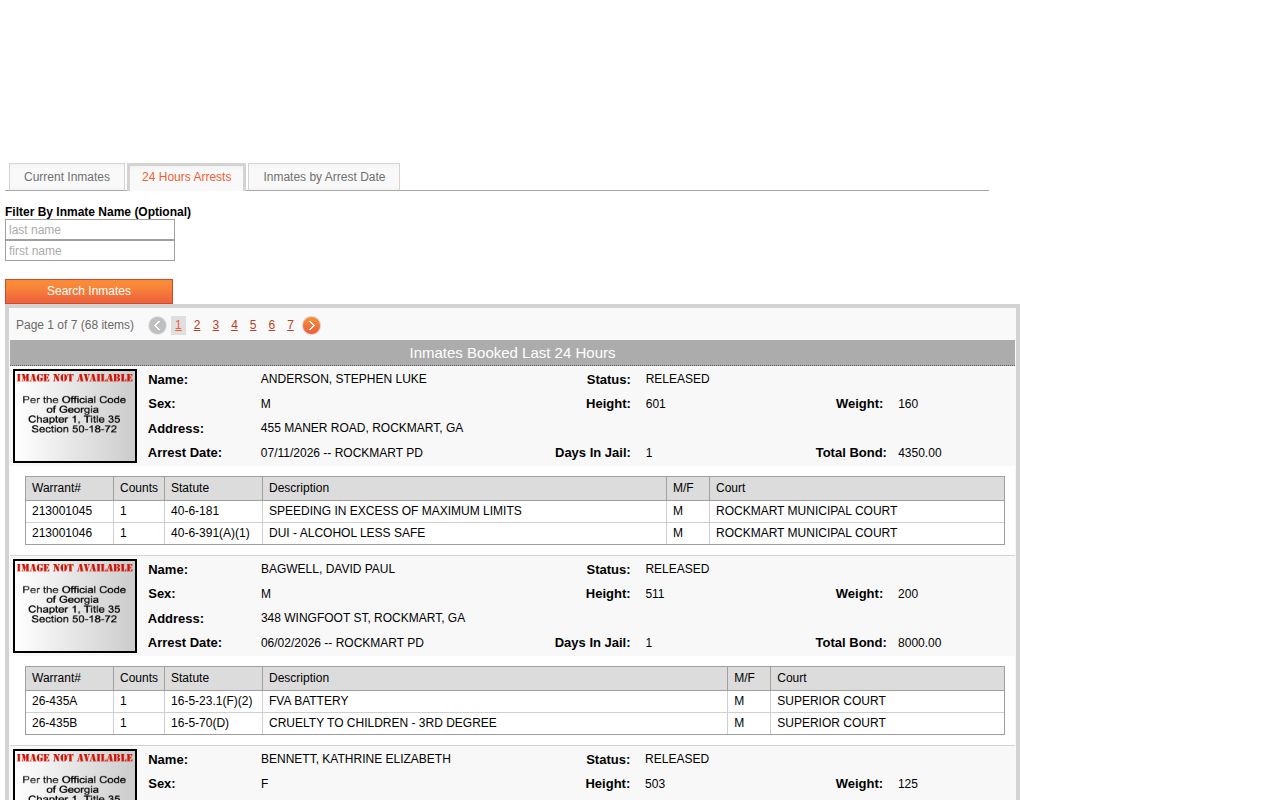1280x800 pixels.
Task: Click statute 16-5-23.1(F)(2) cell
Action: 213,701
